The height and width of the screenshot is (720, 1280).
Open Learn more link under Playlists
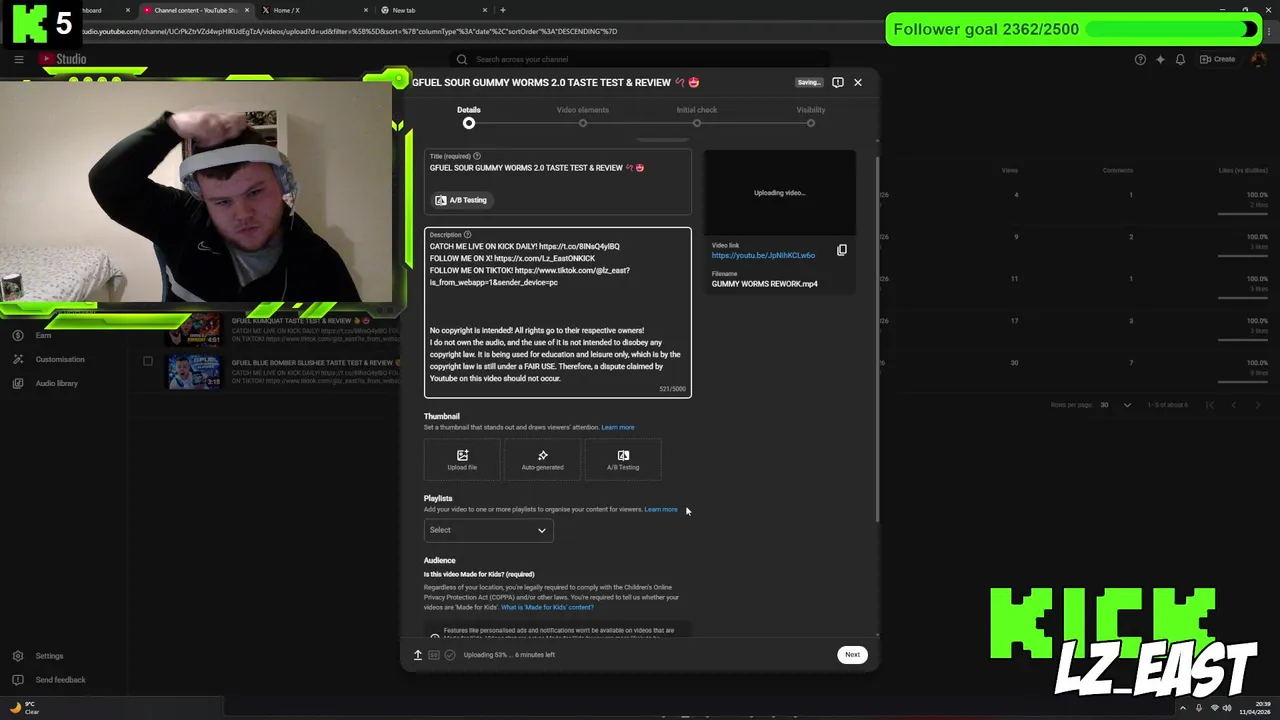pos(660,509)
